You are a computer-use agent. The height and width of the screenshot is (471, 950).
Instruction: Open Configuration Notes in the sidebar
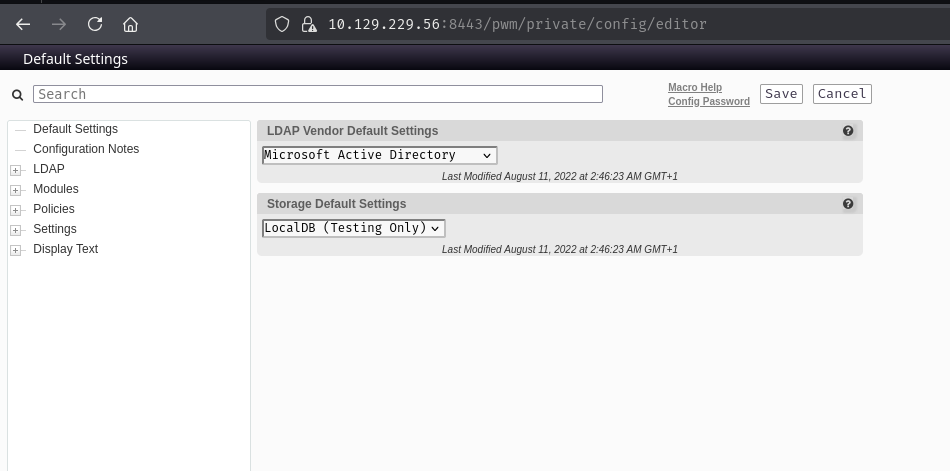86,149
